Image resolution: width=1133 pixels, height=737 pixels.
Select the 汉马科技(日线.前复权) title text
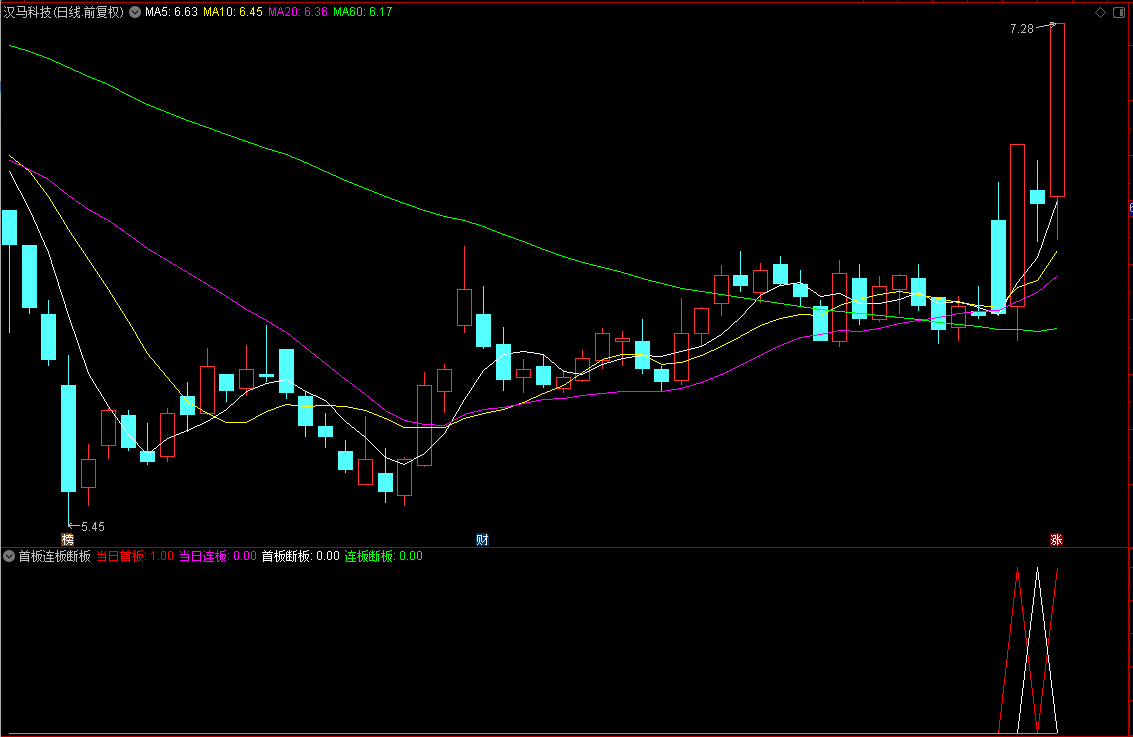coord(64,12)
